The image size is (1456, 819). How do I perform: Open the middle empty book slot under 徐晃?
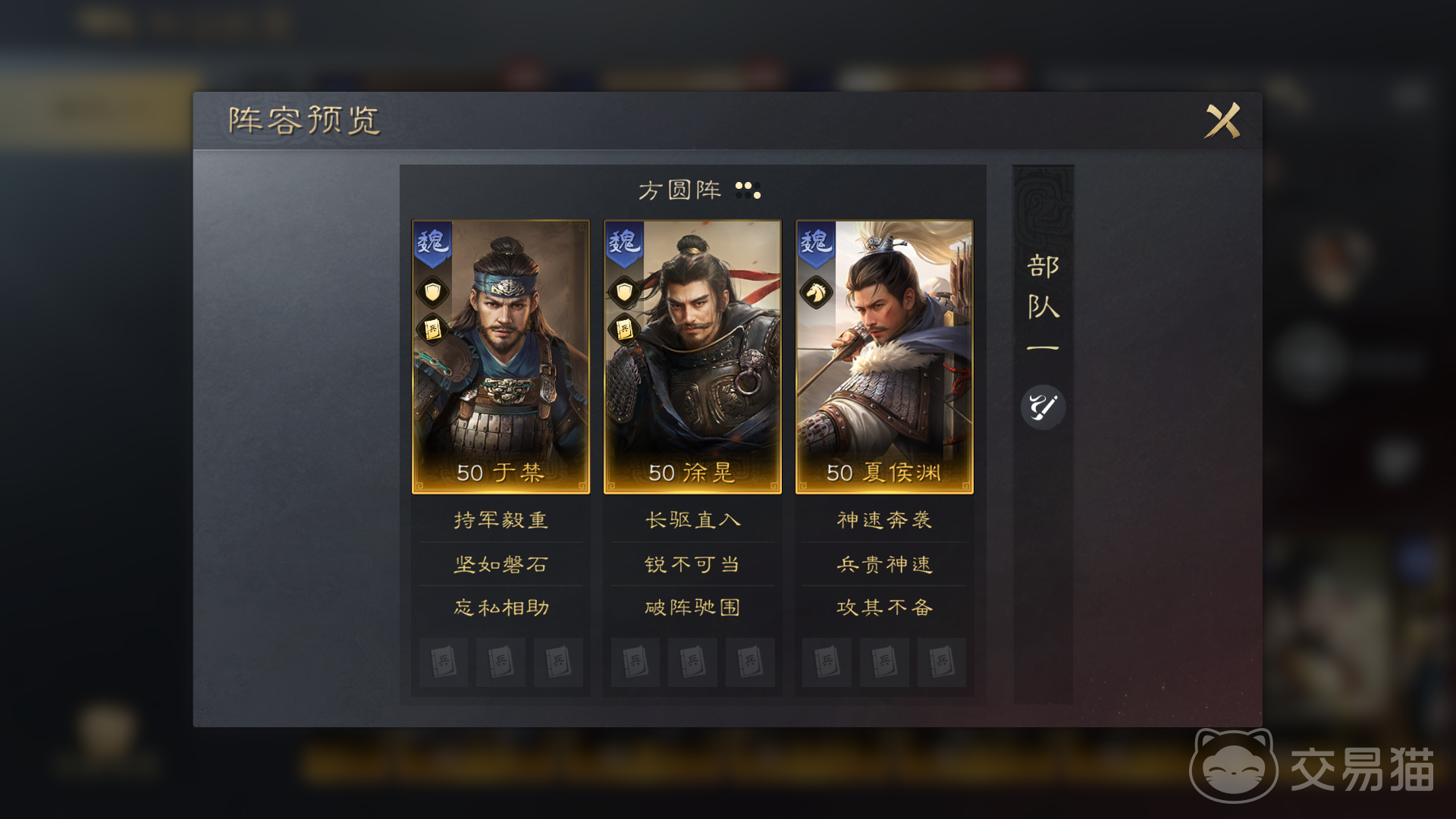click(x=692, y=662)
